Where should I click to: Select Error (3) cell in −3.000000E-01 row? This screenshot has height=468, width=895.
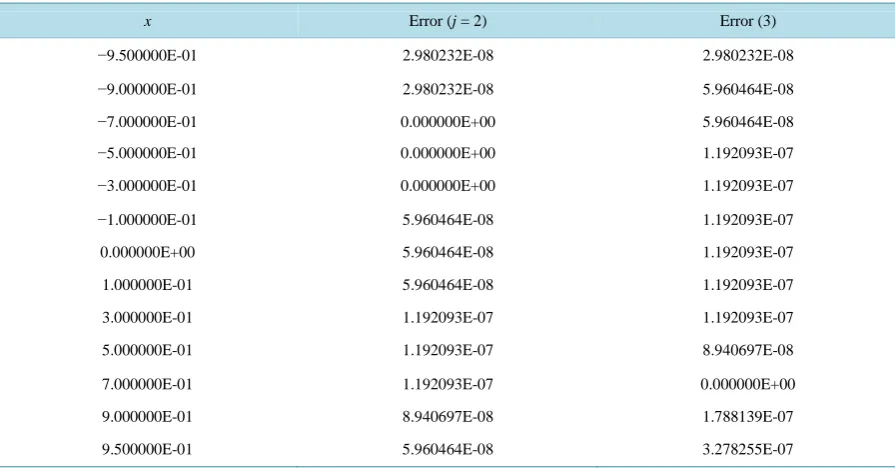point(748,185)
